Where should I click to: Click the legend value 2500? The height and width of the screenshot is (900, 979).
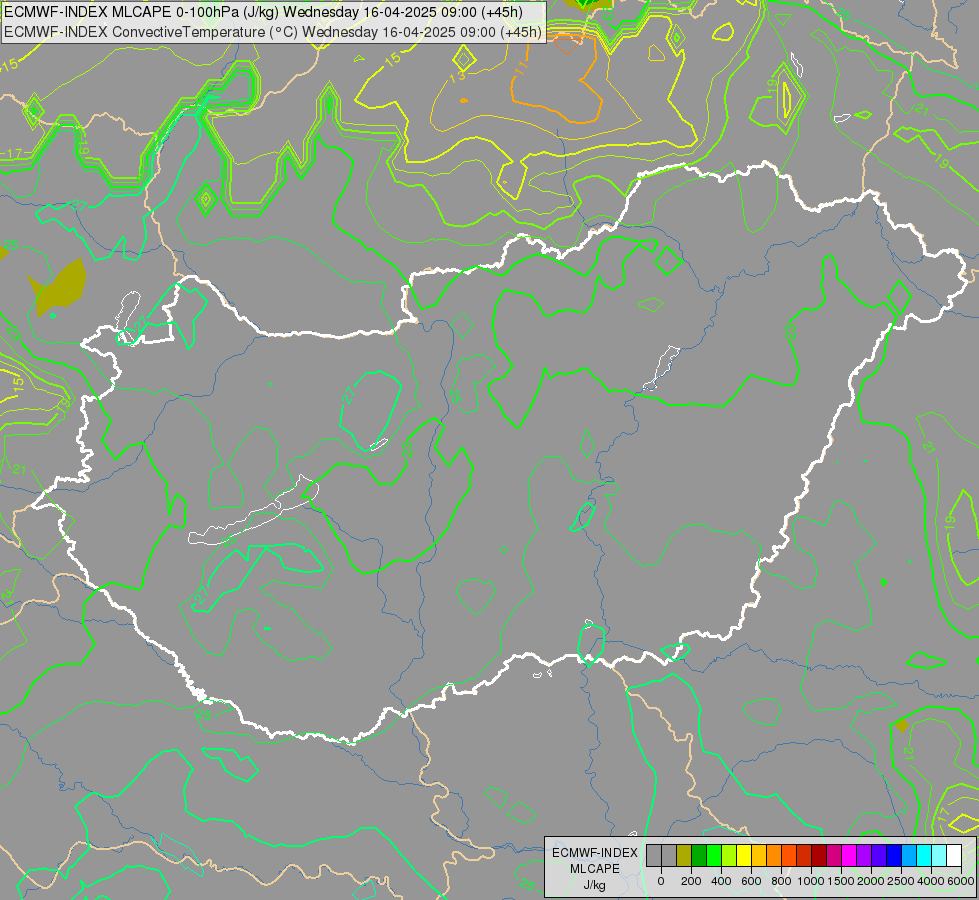tap(901, 881)
